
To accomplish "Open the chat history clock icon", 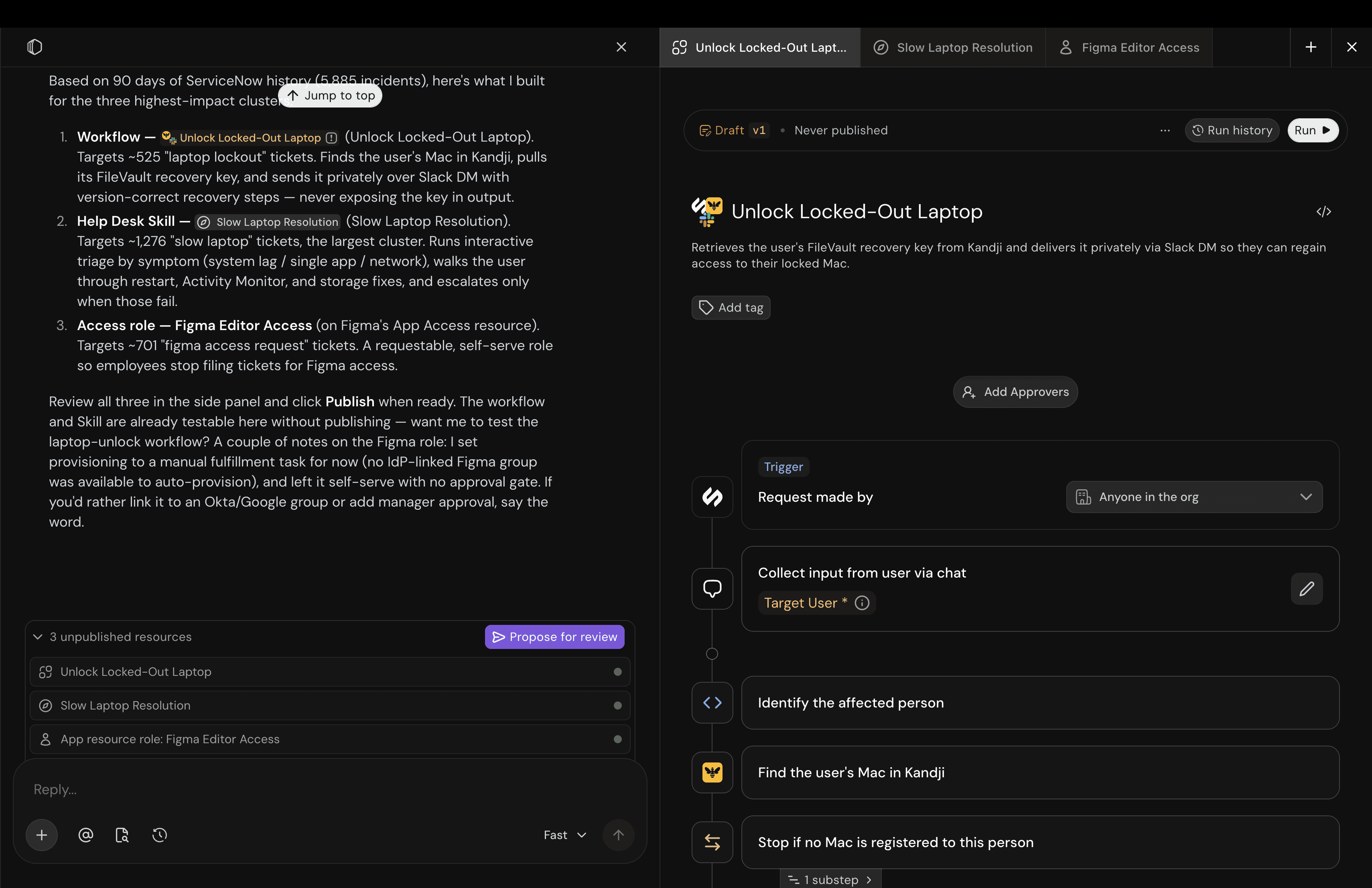I will pos(159,835).
